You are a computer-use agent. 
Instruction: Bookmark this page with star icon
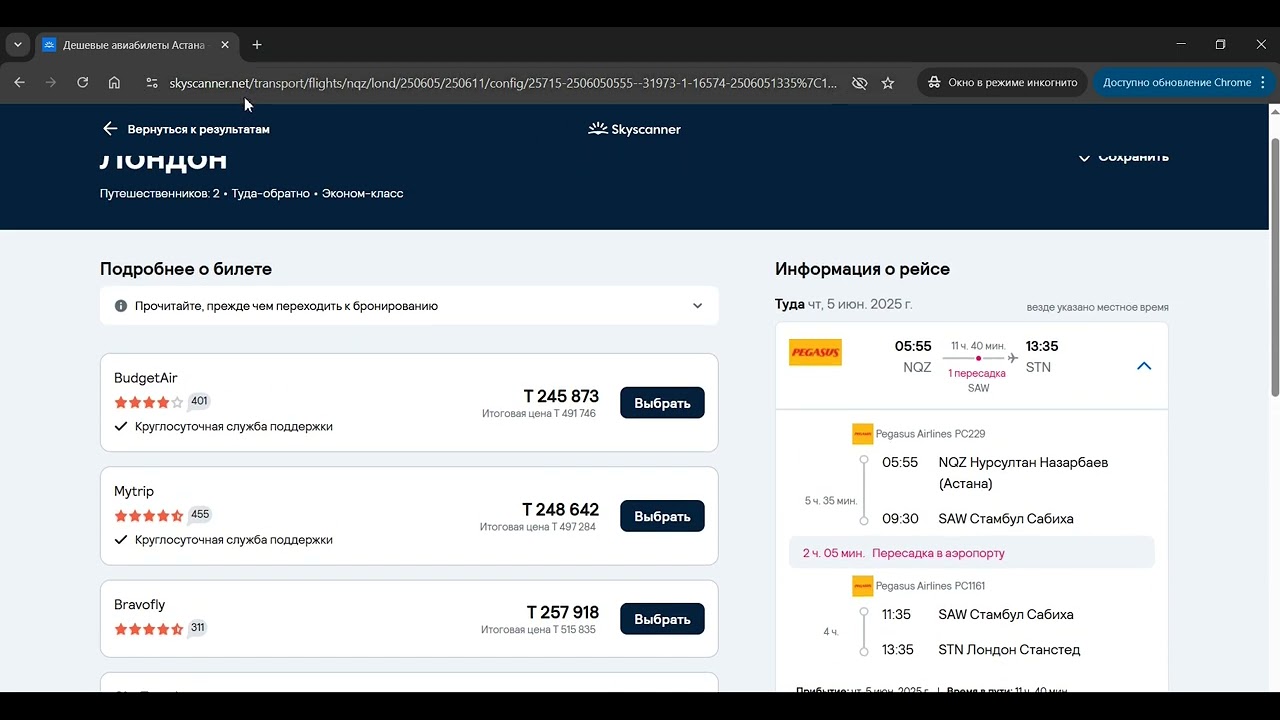pos(888,83)
